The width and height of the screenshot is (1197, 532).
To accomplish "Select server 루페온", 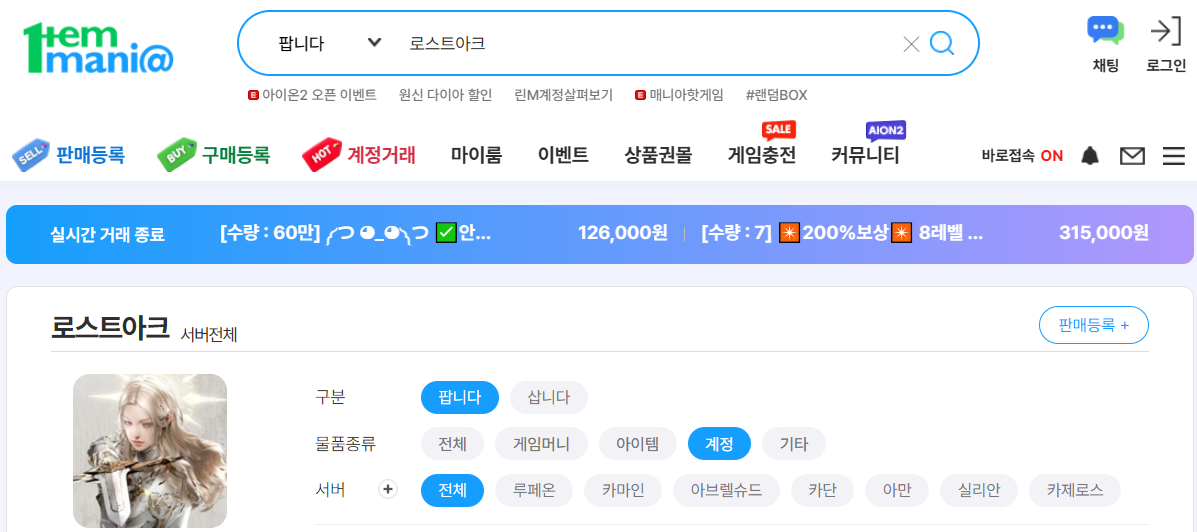I will click(x=534, y=490).
